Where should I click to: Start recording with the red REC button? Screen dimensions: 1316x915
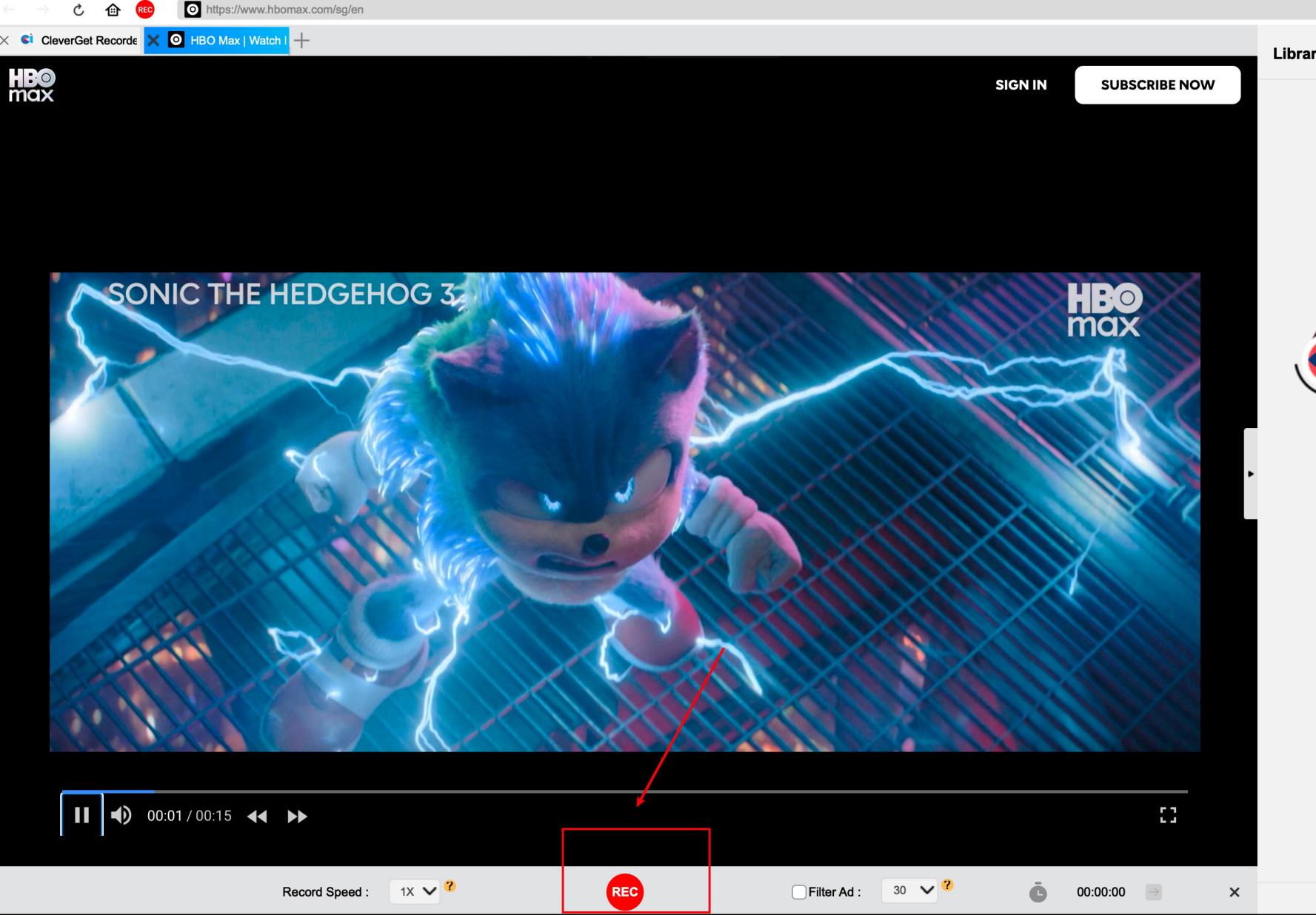pos(624,891)
